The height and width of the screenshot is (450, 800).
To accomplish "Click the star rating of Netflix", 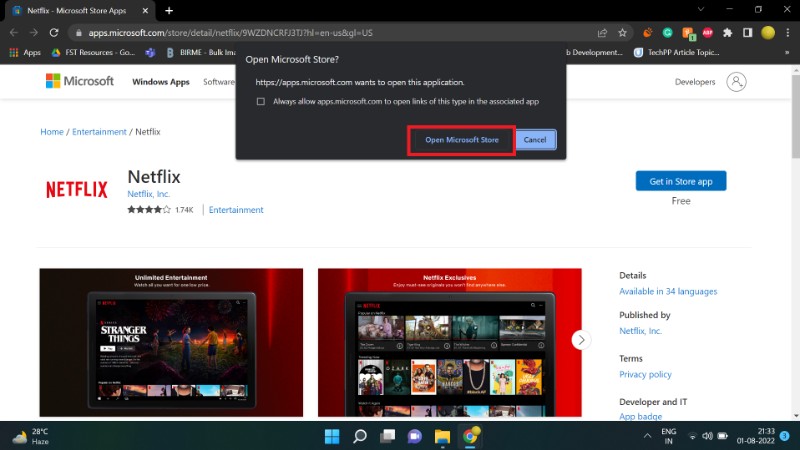I will 148,209.
